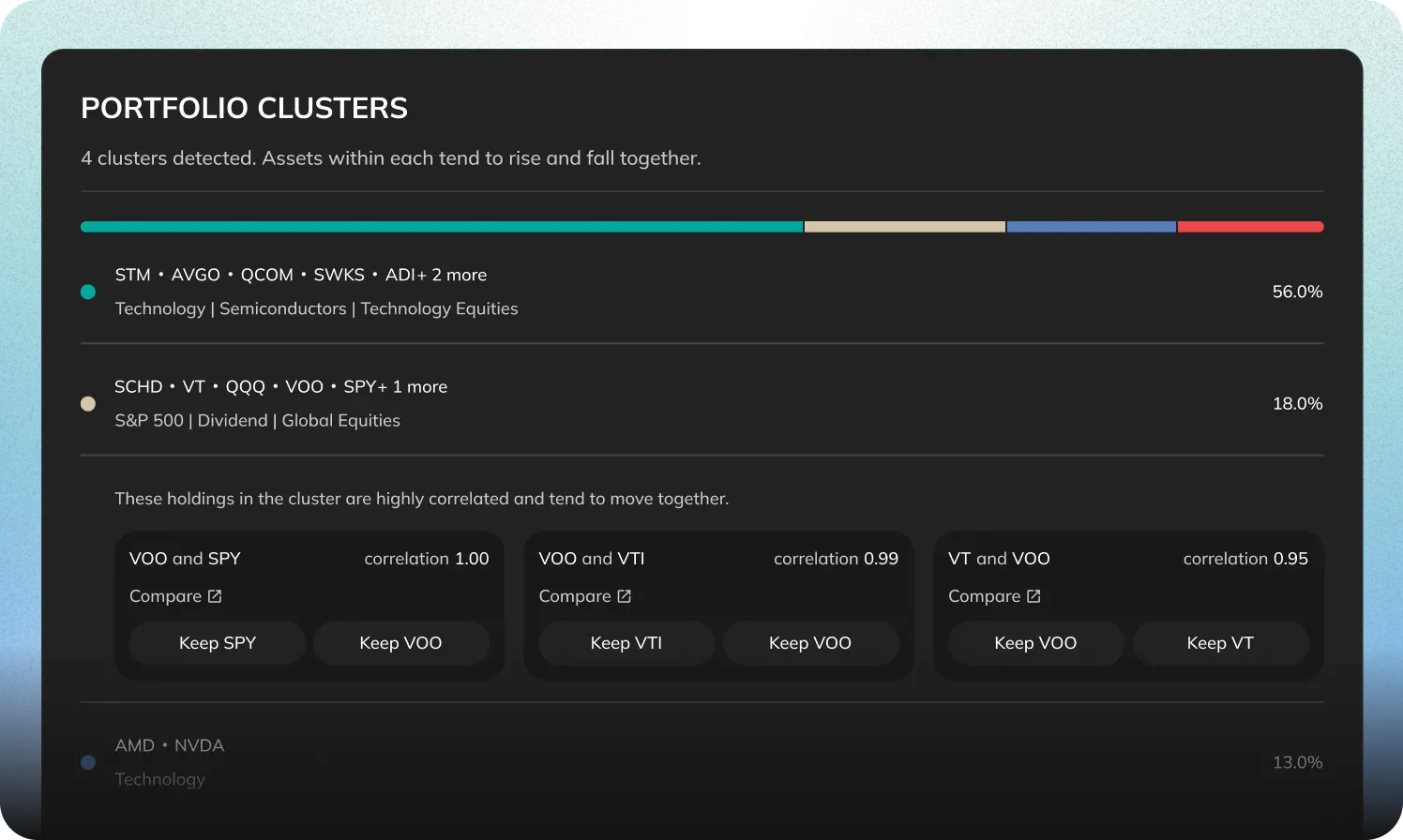Expand the STM AVGO QCOM cluster row
Image resolution: width=1403 pixels, height=840 pixels.
[x=701, y=292]
